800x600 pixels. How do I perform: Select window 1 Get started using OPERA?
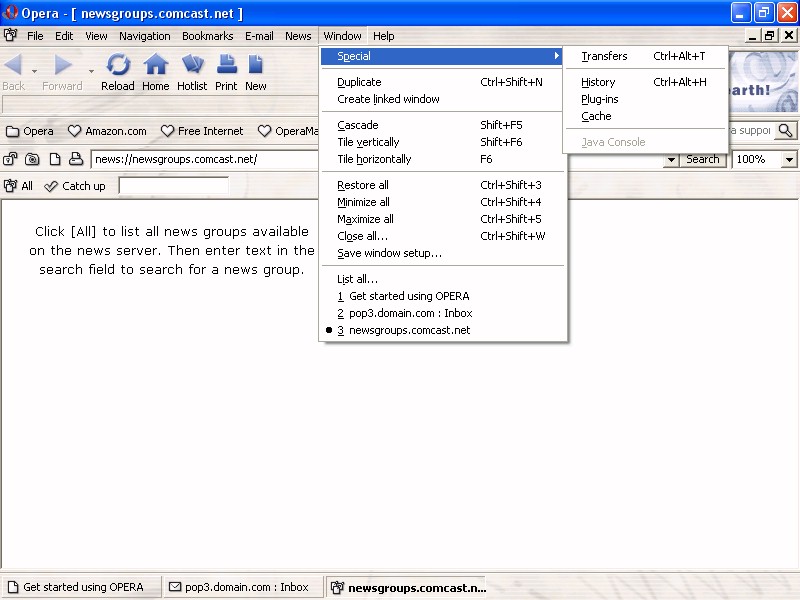408,296
